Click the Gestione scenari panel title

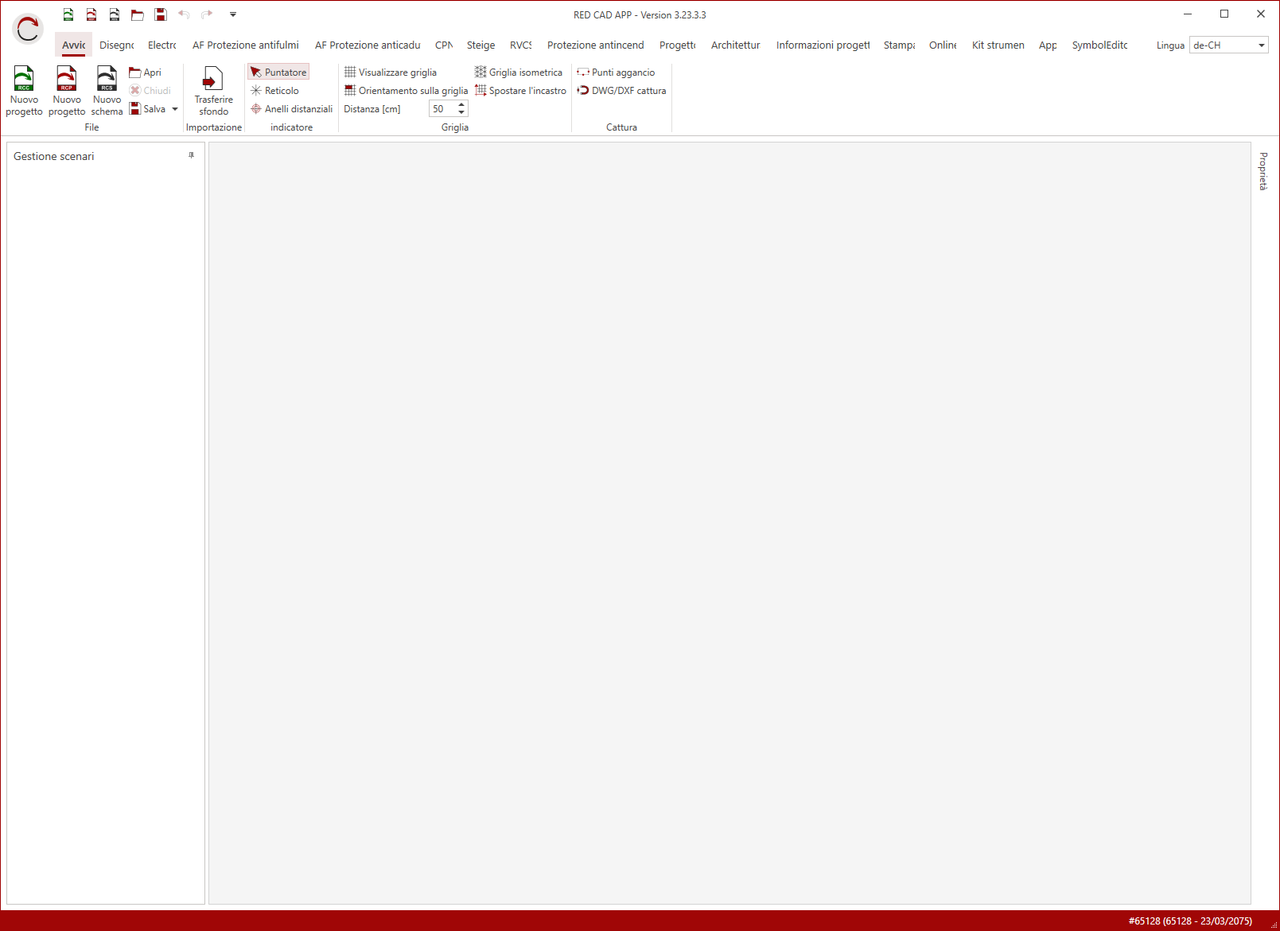(x=54, y=156)
